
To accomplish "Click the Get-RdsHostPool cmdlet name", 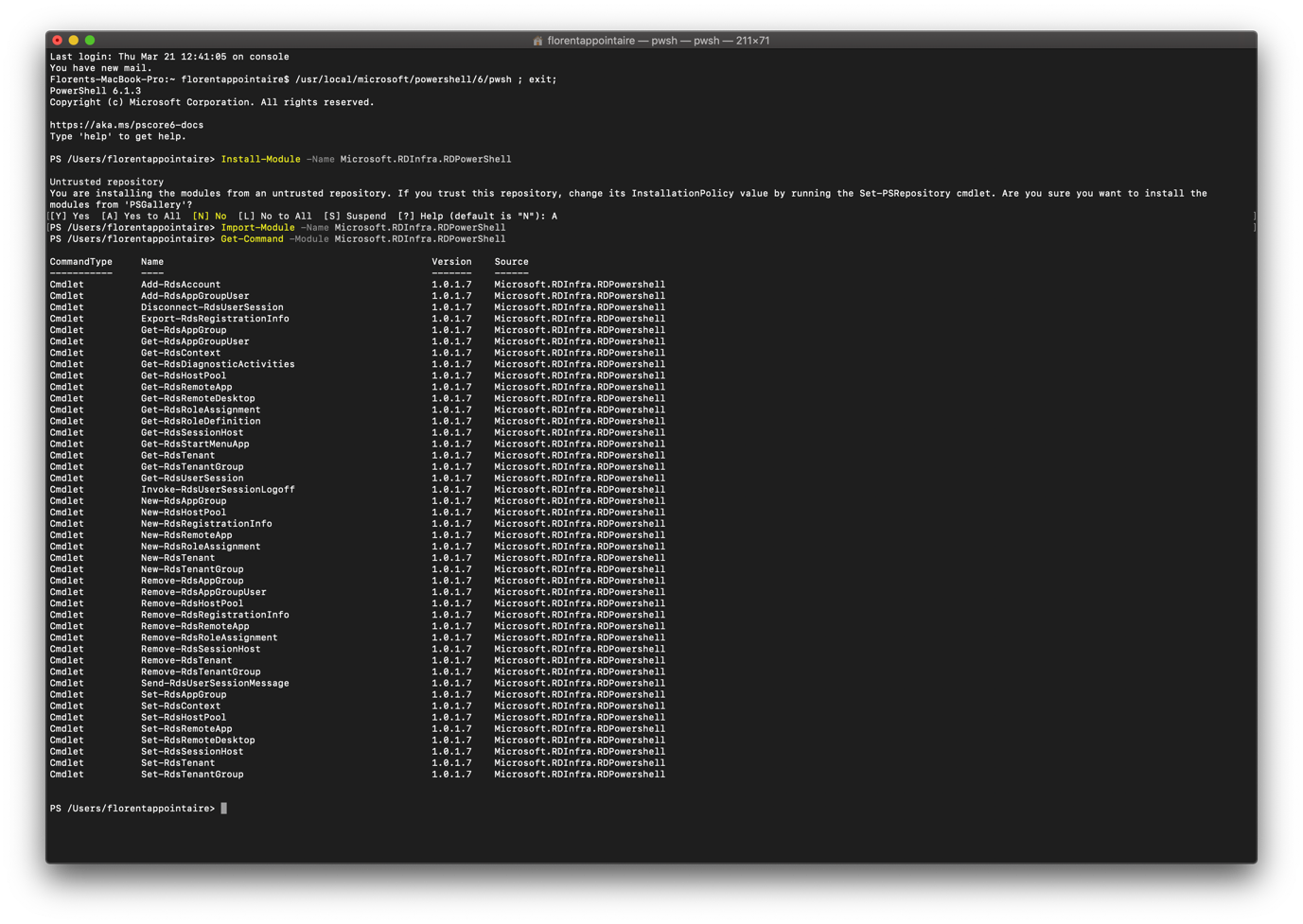I will tap(184, 375).
